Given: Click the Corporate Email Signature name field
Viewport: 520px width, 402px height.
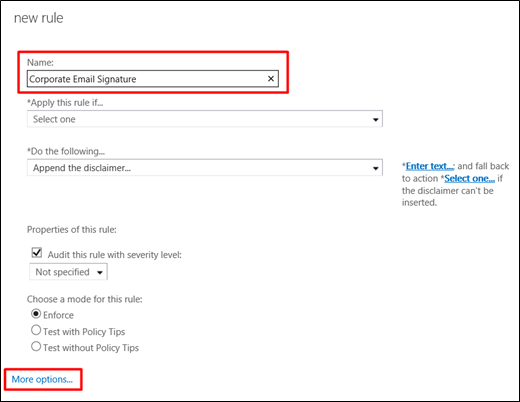Looking at the screenshot, I should (x=153, y=79).
